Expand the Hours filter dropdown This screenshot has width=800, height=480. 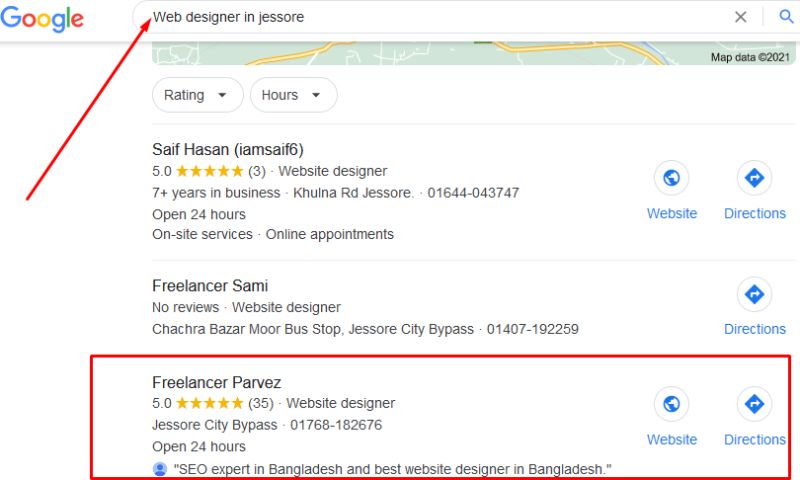point(292,95)
